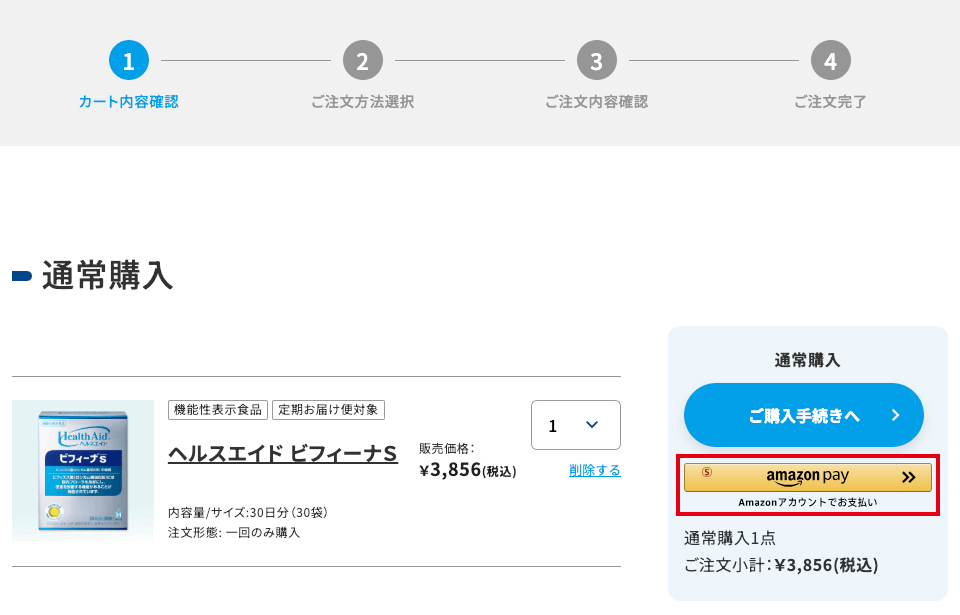Click the ご注文完了 step label
Viewport: 960px width, 615px height.
click(830, 102)
